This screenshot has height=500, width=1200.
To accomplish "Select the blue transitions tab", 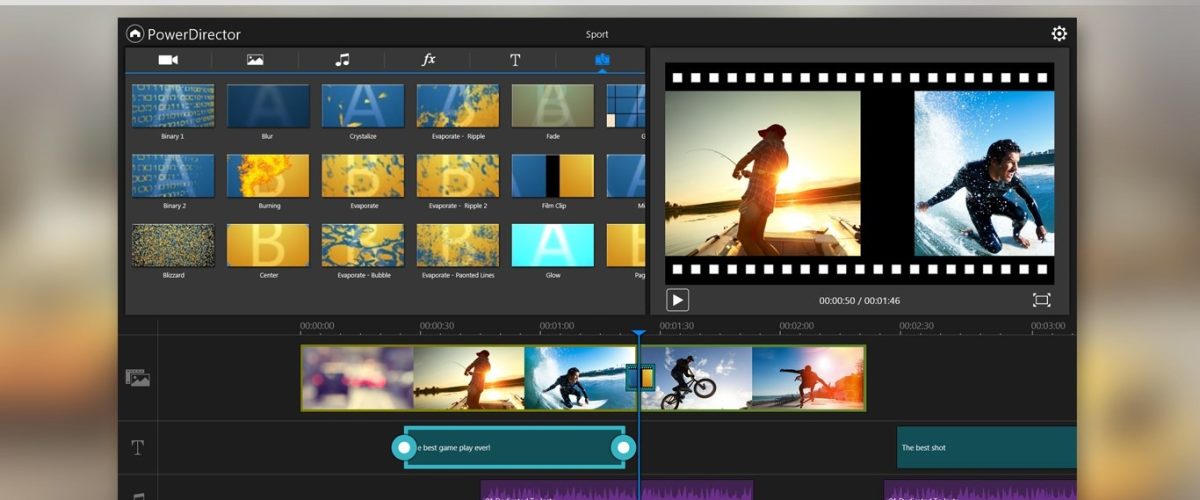I will [x=602, y=60].
